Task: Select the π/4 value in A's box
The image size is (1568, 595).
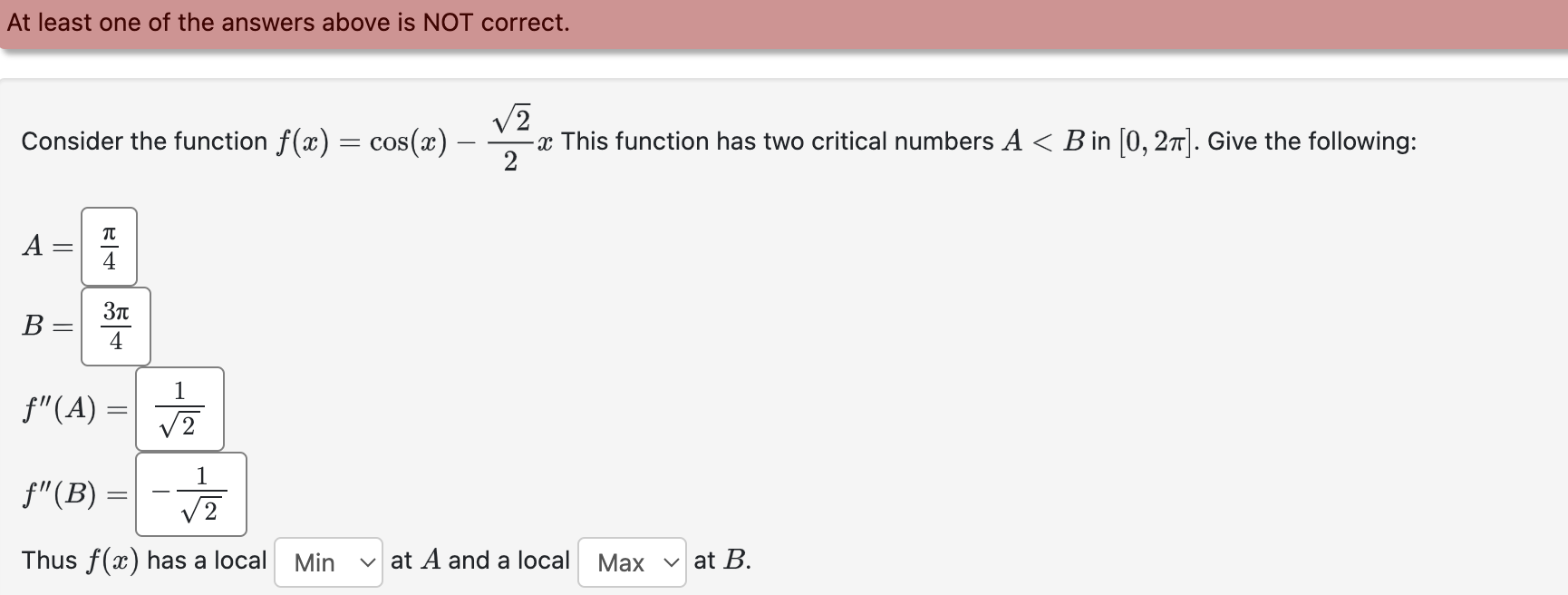Action: click(108, 246)
